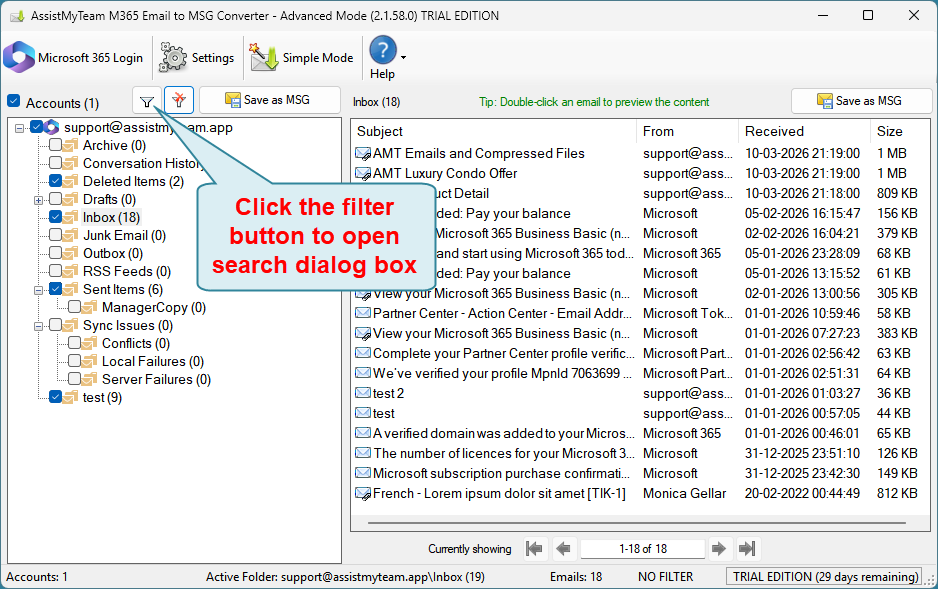Screen dimensions: 938x589
Task: Go to first page arrow icon
Action: 534,548
